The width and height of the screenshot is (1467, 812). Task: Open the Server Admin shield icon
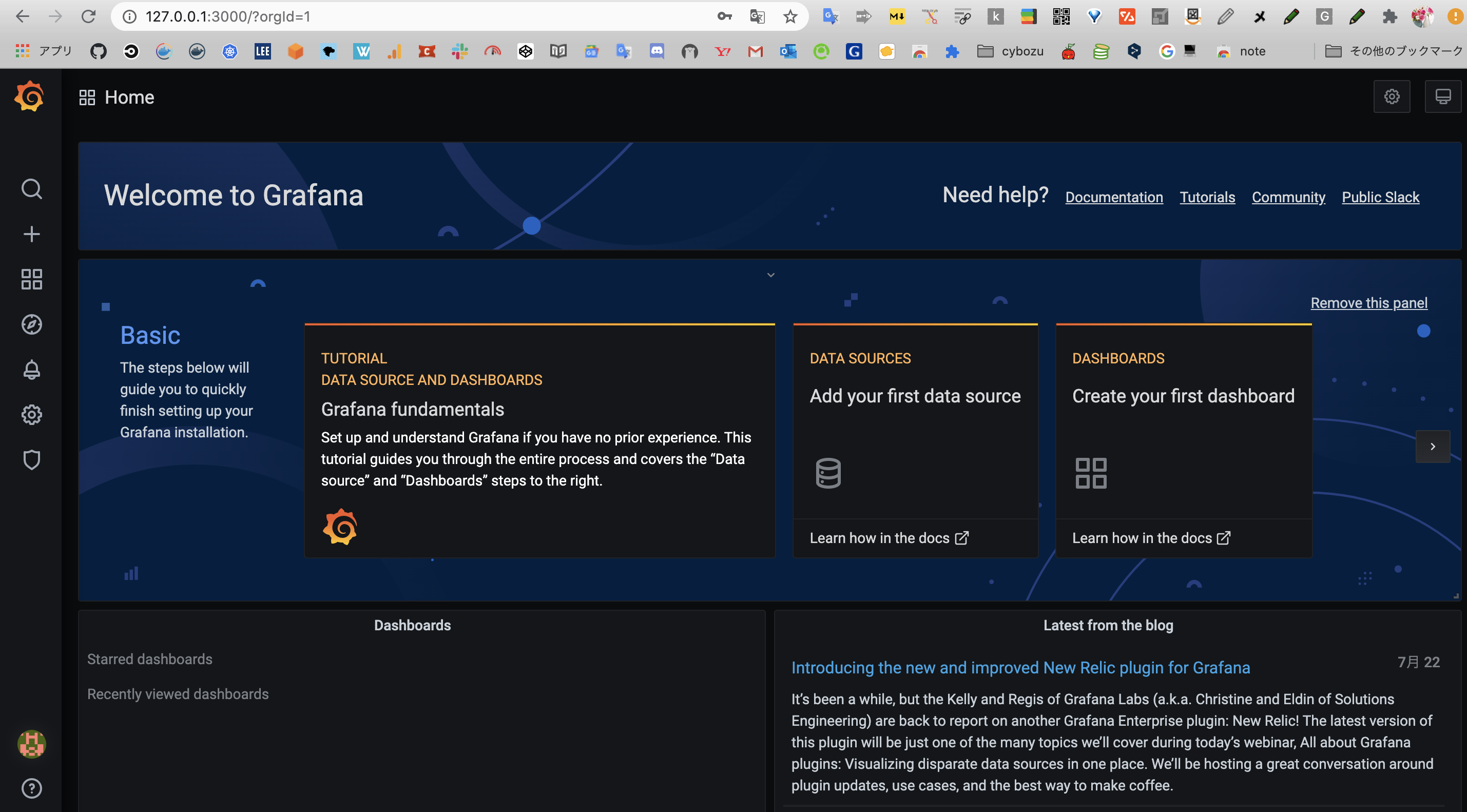[x=31, y=459]
